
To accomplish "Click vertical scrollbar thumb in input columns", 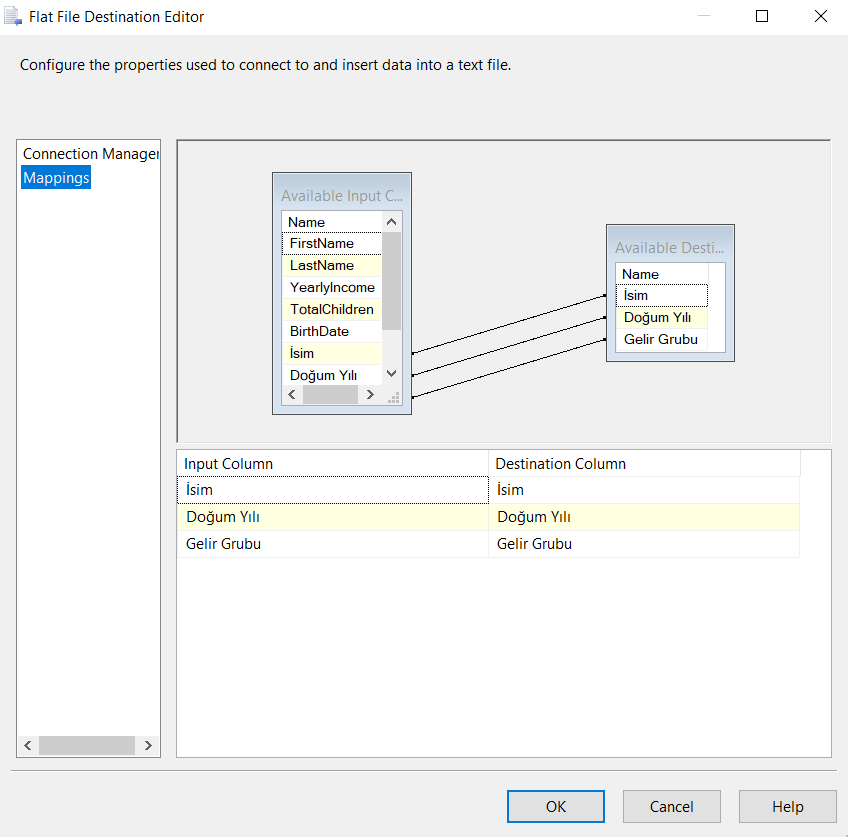I will tap(392, 281).
